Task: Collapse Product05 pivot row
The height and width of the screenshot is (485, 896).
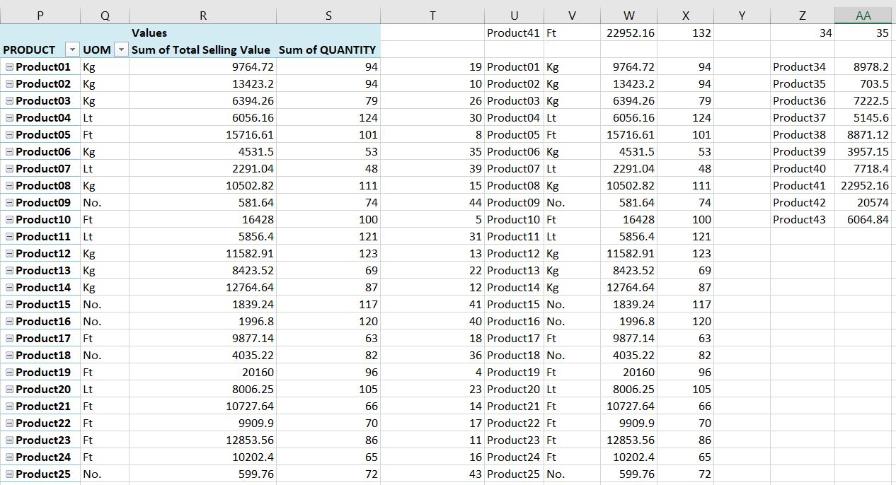Action: point(9,135)
